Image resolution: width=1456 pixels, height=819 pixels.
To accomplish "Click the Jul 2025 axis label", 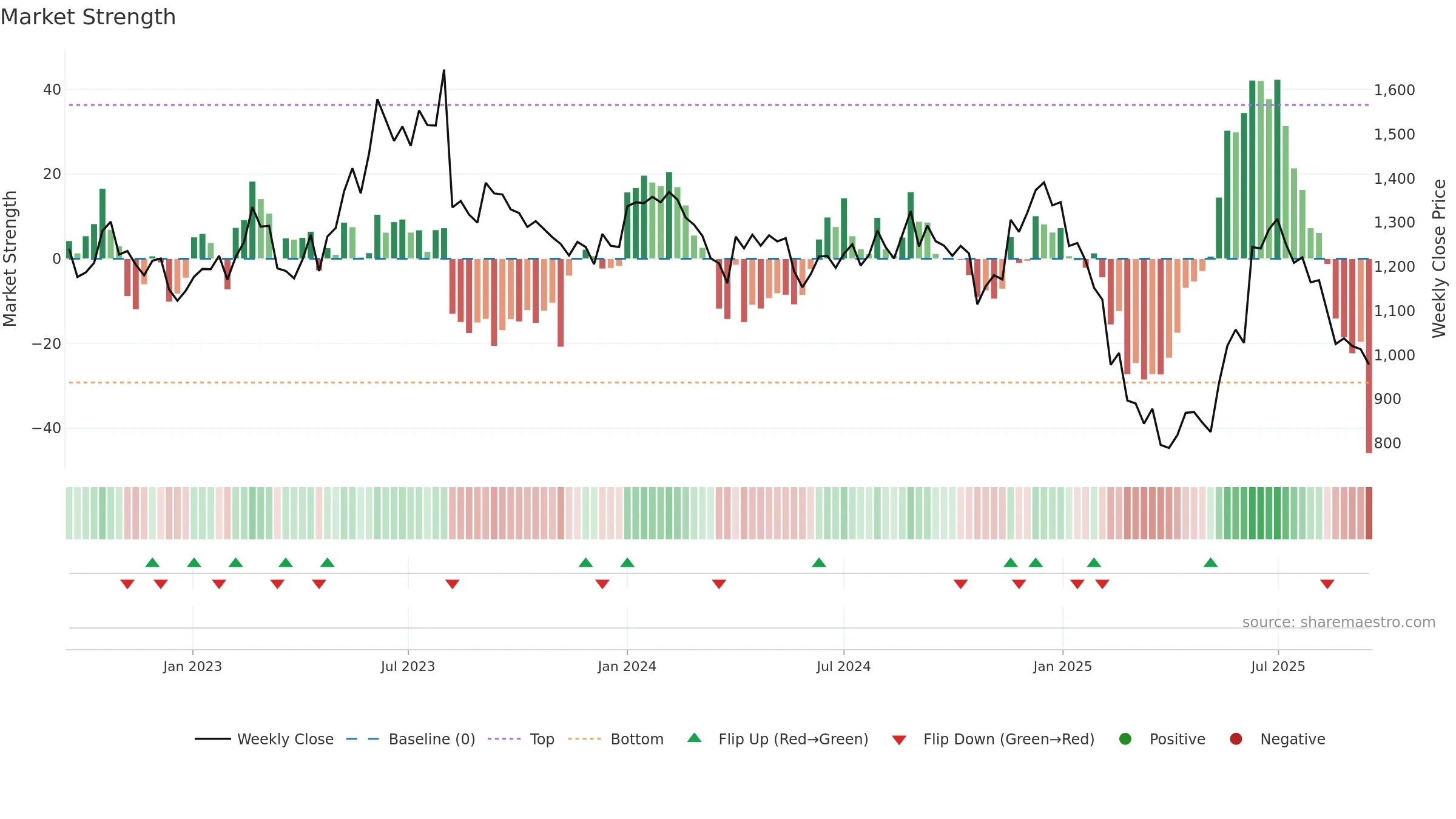I will pos(1278,666).
